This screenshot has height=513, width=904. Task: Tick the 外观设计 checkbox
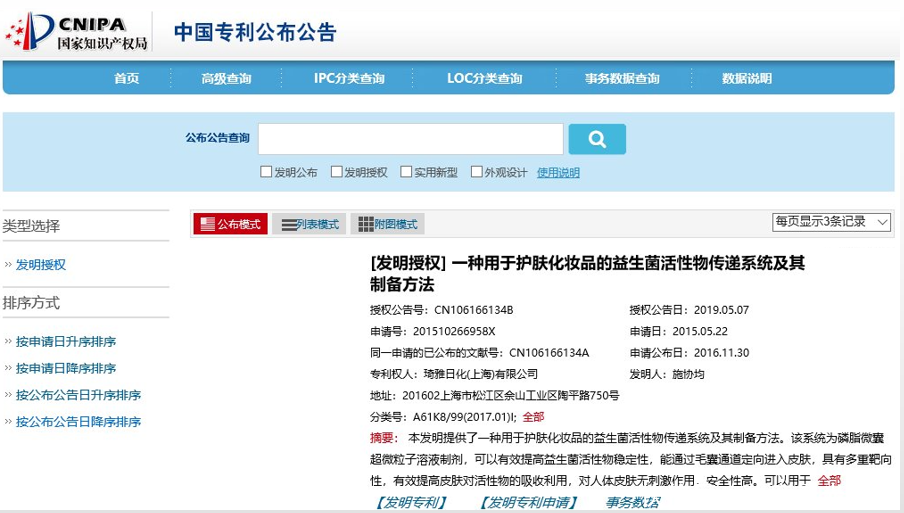point(476,172)
